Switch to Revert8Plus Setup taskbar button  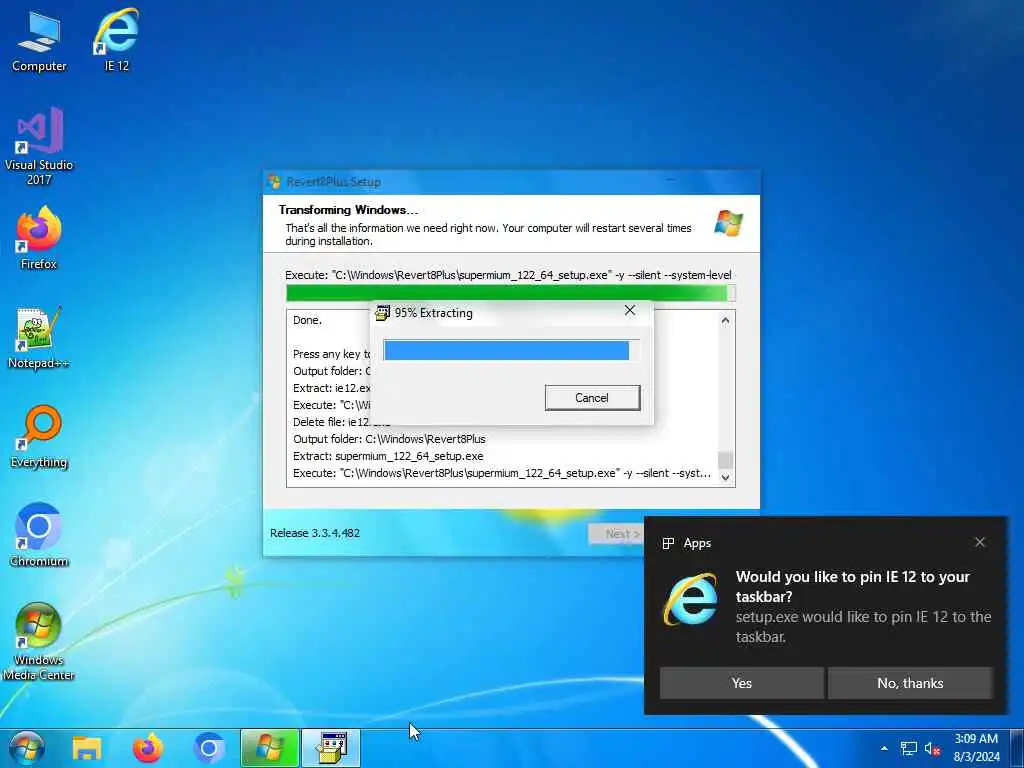click(x=270, y=748)
